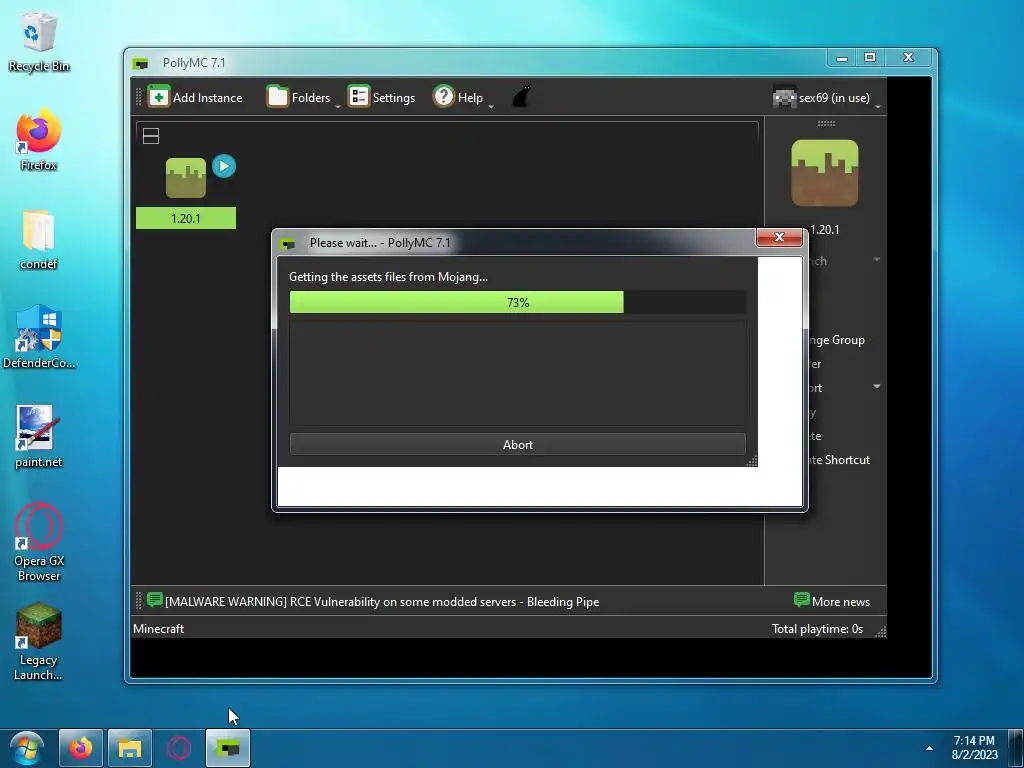This screenshot has width=1024, height=768.
Task: Select the DefenderCo... desktop shortcut
Action: click(x=39, y=338)
